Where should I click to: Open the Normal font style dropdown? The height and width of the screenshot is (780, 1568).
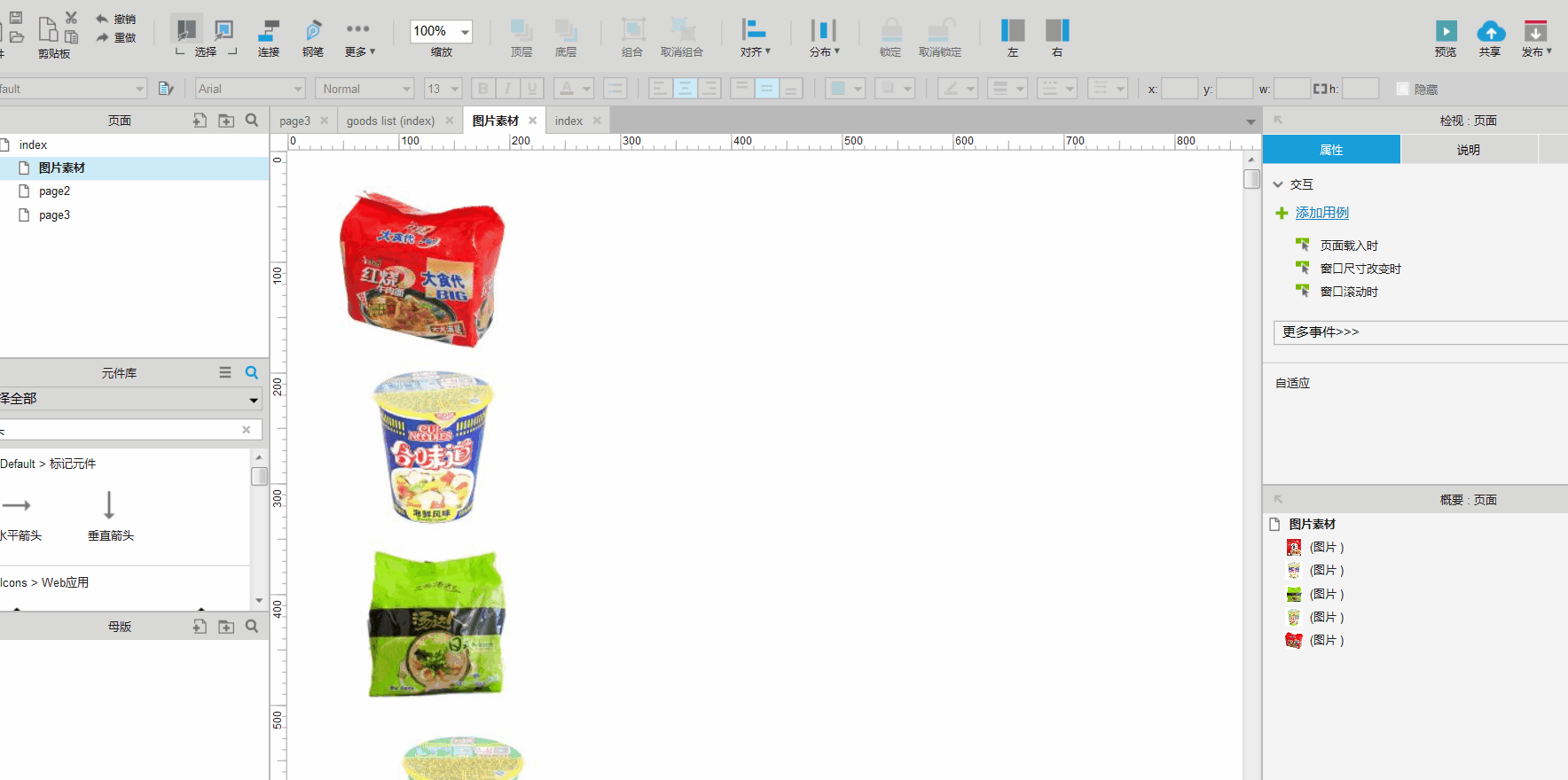tap(407, 89)
